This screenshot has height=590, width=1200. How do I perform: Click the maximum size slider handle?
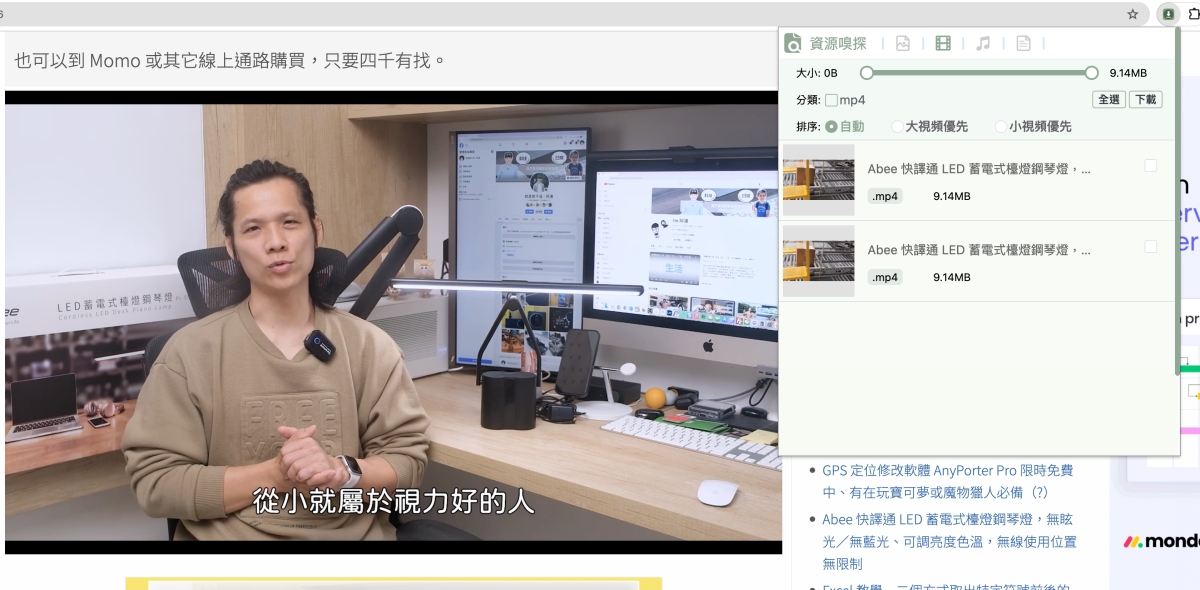click(1091, 73)
